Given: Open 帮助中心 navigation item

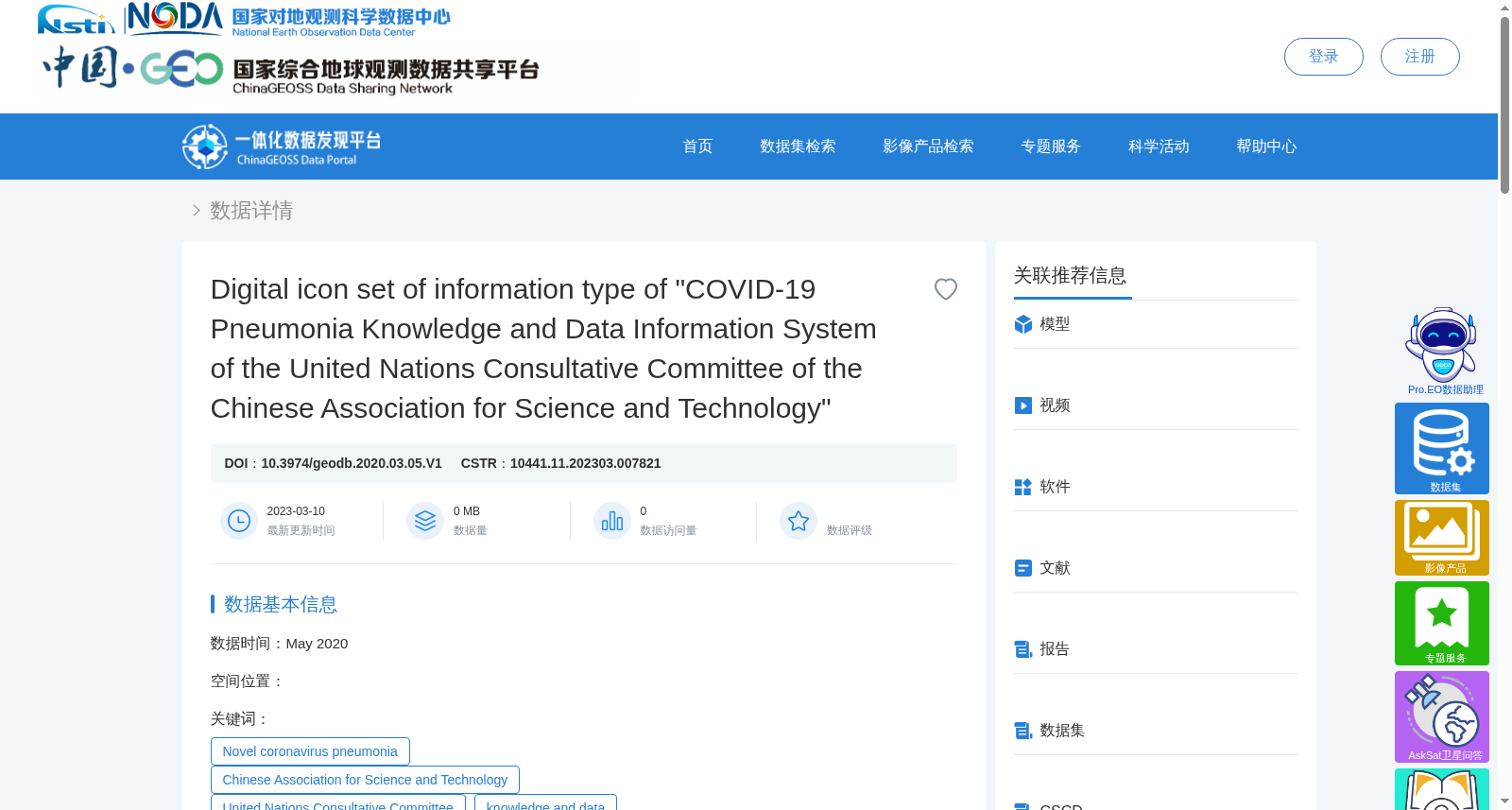Looking at the screenshot, I should 1266,146.
